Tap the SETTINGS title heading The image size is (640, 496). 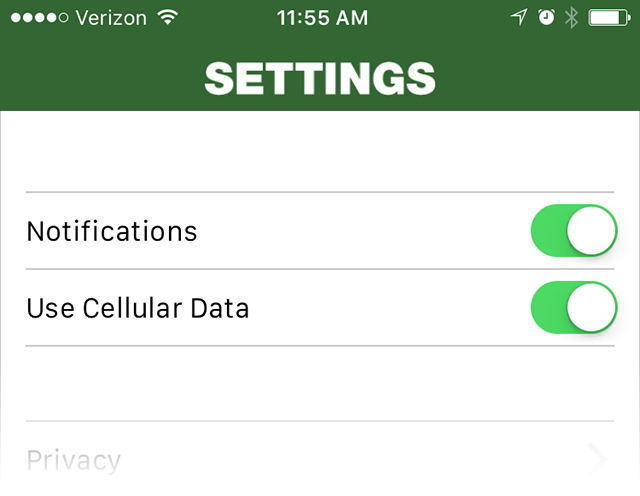pos(320,77)
